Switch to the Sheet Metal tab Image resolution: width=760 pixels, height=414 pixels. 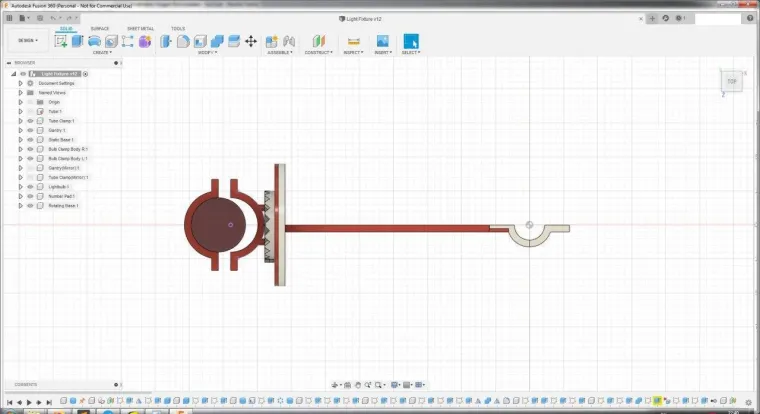point(140,29)
